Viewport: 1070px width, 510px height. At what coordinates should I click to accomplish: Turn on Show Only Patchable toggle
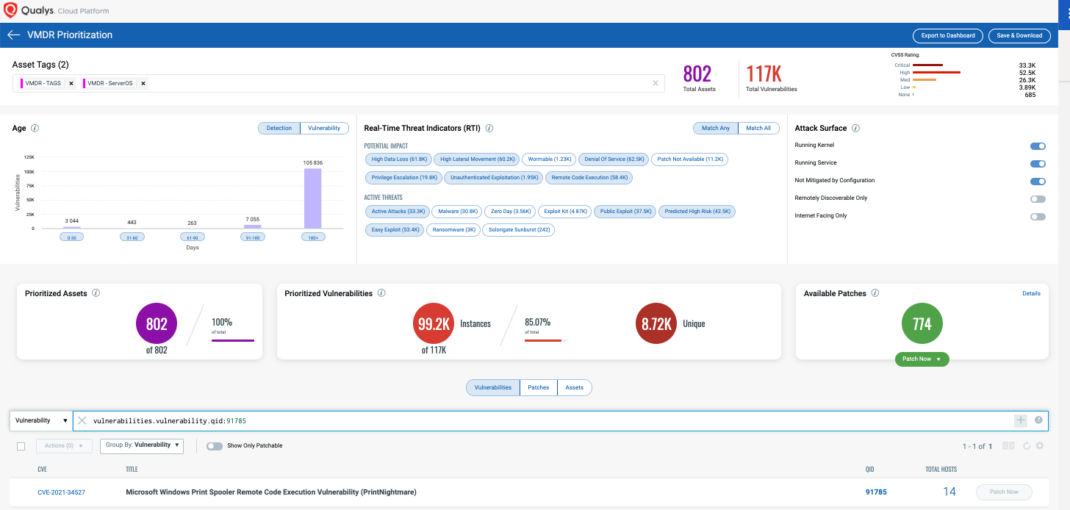(214, 446)
